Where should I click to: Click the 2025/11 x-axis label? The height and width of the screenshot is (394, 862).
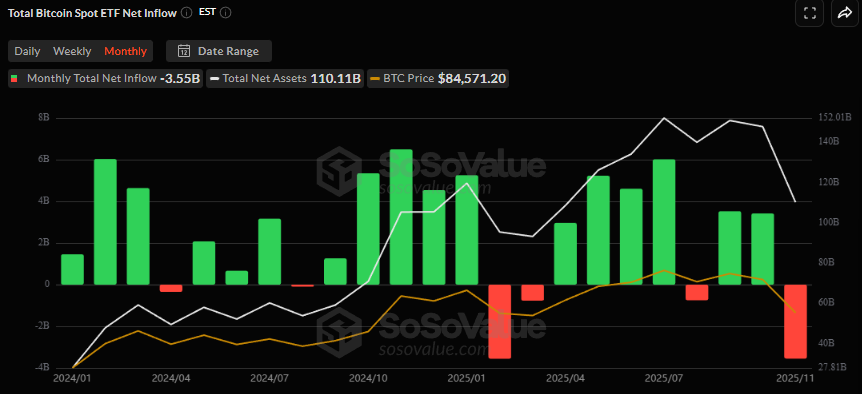point(795,379)
